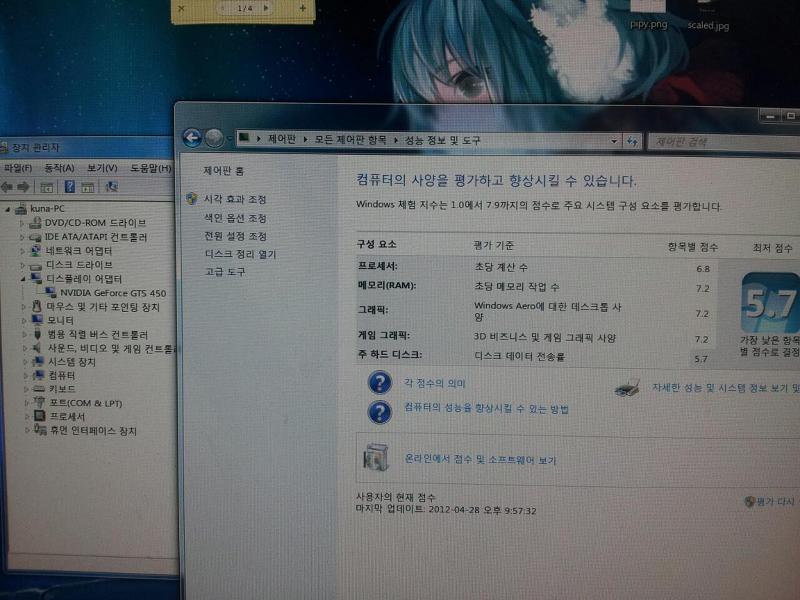Screen dimensions: 800x600
Task: Collapse the kuna-PC root node
Action: [8, 209]
